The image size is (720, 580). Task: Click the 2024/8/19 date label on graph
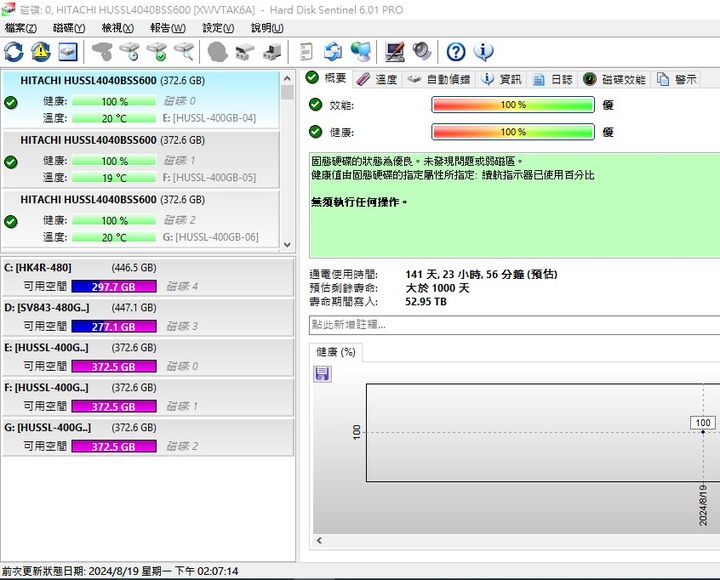[x=703, y=505]
